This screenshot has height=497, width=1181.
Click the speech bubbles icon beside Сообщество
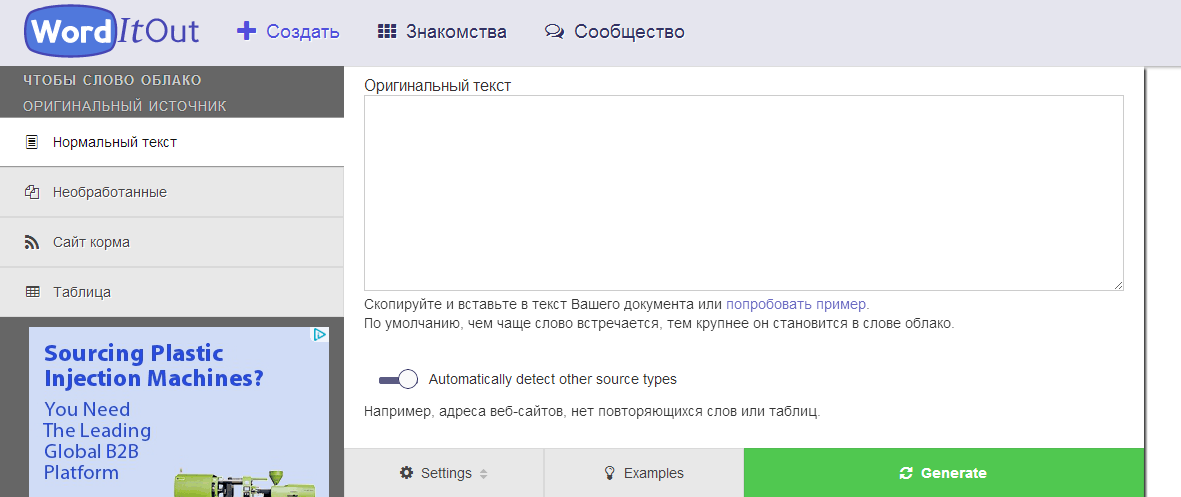click(554, 32)
